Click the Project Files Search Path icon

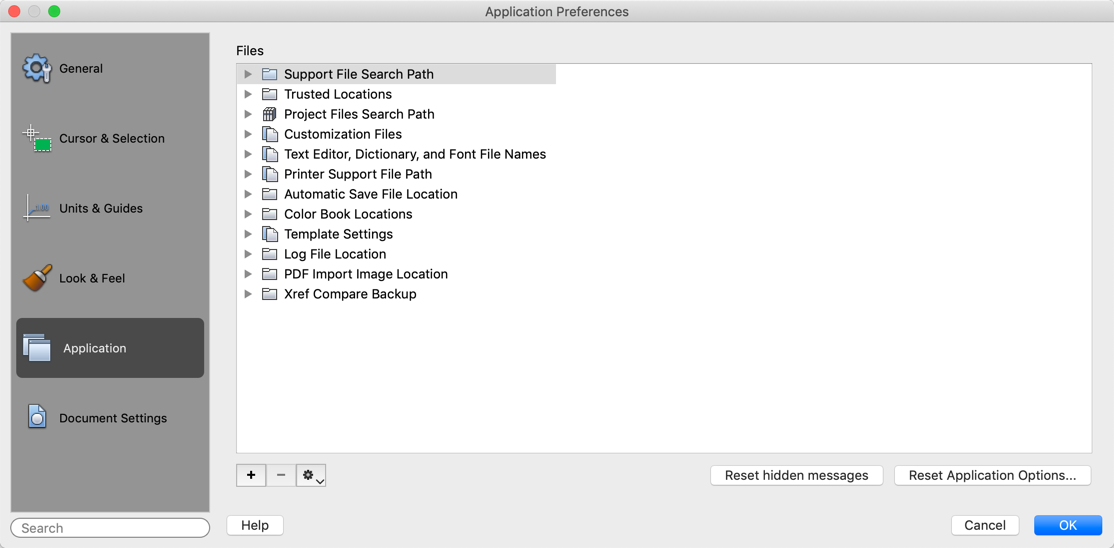[x=270, y=114]
